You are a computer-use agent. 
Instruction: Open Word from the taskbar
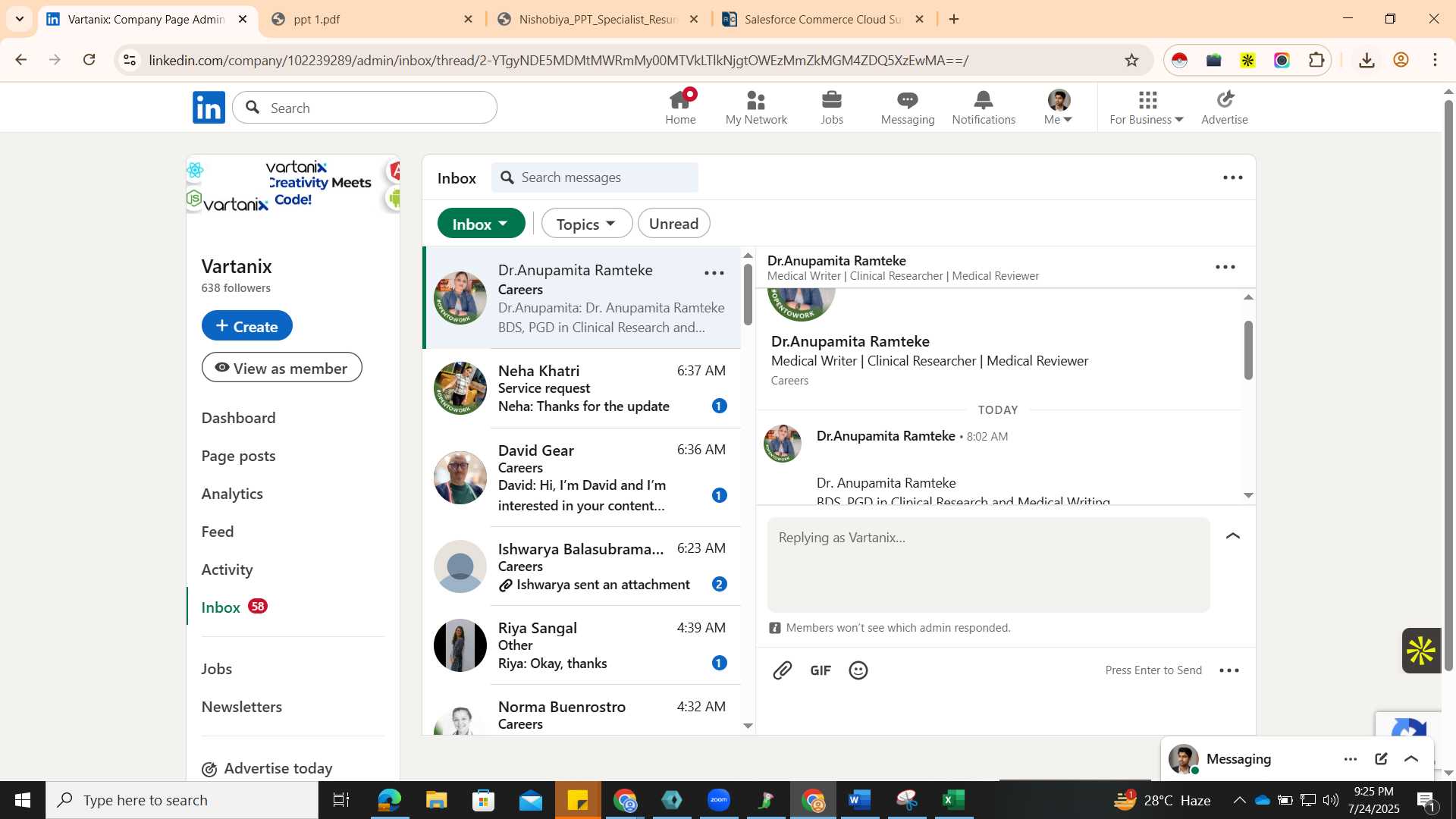coord(860,800)
